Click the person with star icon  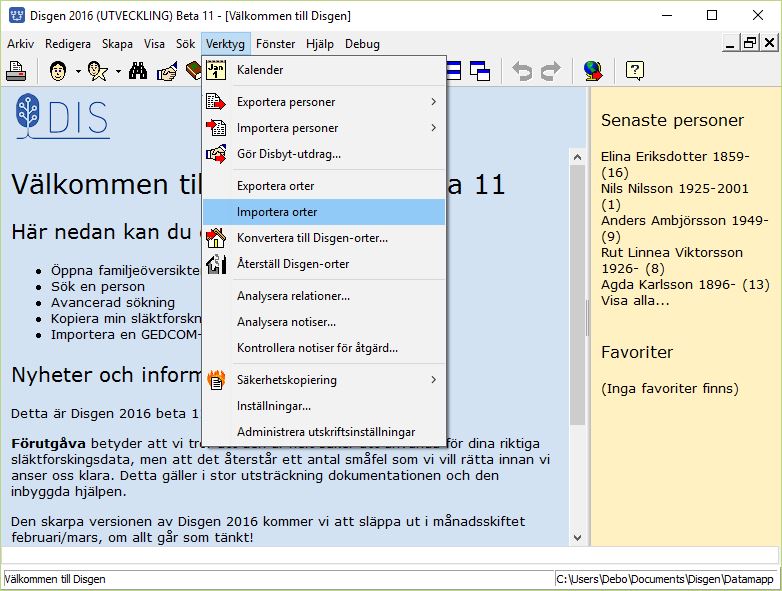[x=97, y=71]
